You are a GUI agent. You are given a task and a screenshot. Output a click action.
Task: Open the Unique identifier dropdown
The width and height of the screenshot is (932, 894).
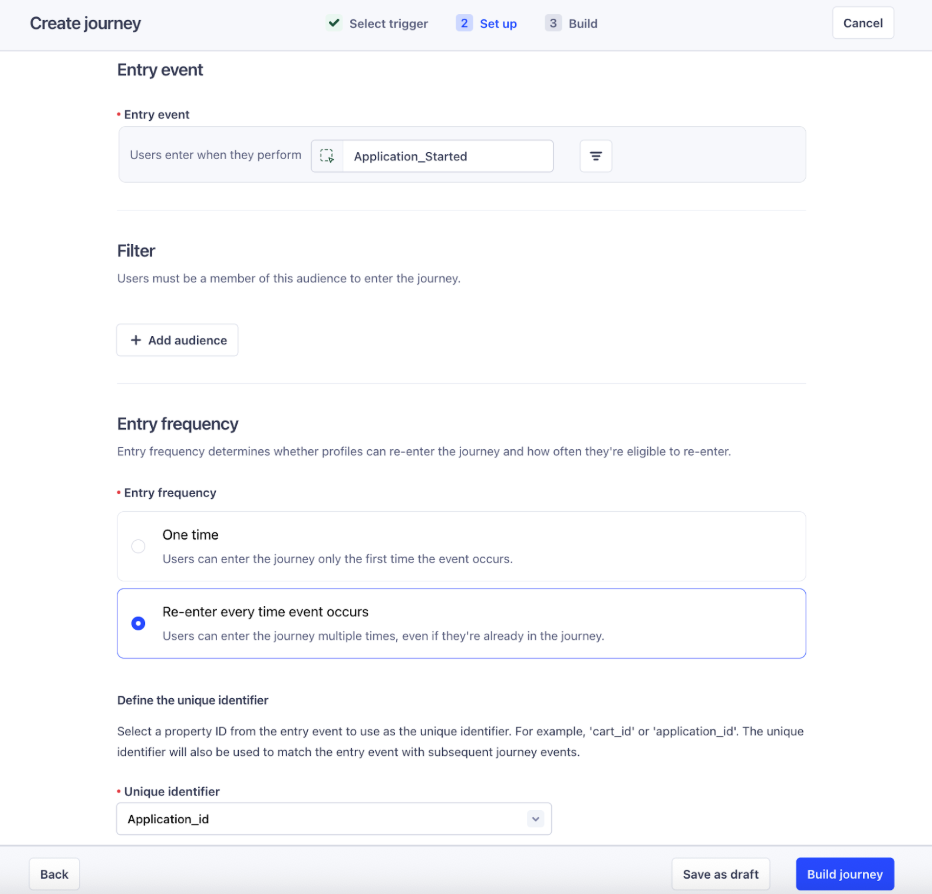tap(333, 819)
